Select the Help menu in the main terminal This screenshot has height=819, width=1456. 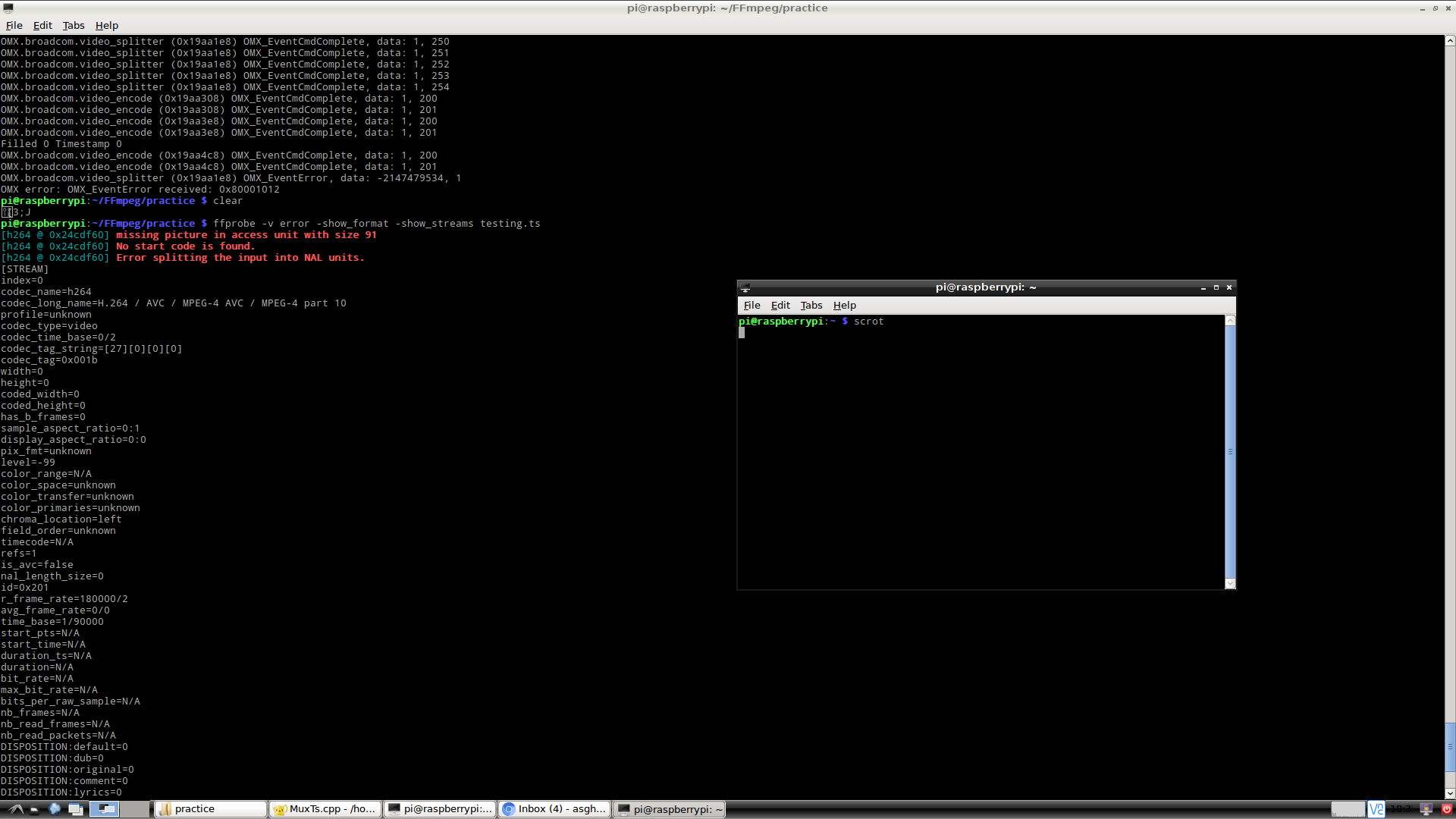pos(107,25)
